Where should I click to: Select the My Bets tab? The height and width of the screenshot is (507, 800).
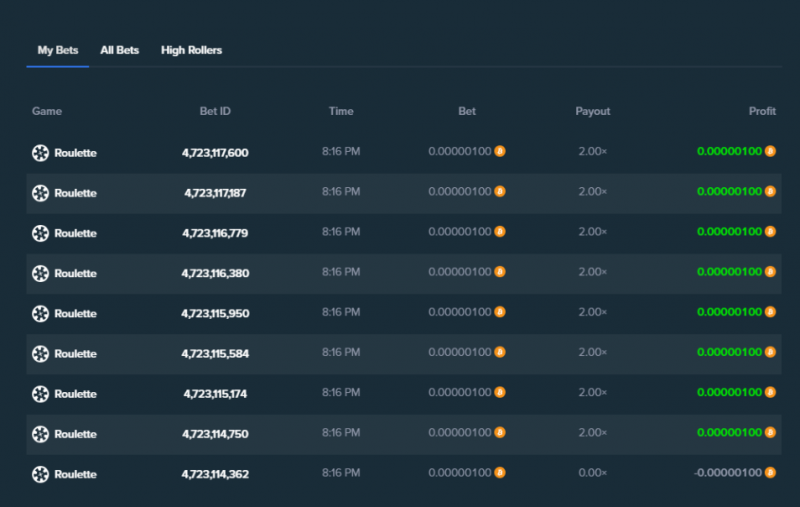coord(58,50)
